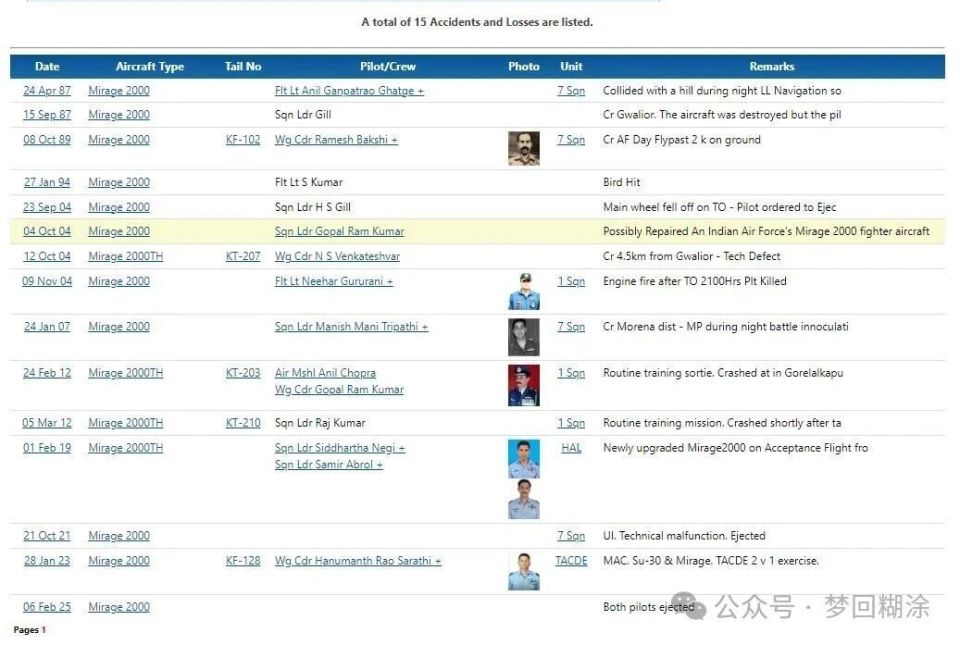Open Sqn Ldr Gopal Ram Kumar link
Screen dimensions: 960x645
(x=339, y=231)
